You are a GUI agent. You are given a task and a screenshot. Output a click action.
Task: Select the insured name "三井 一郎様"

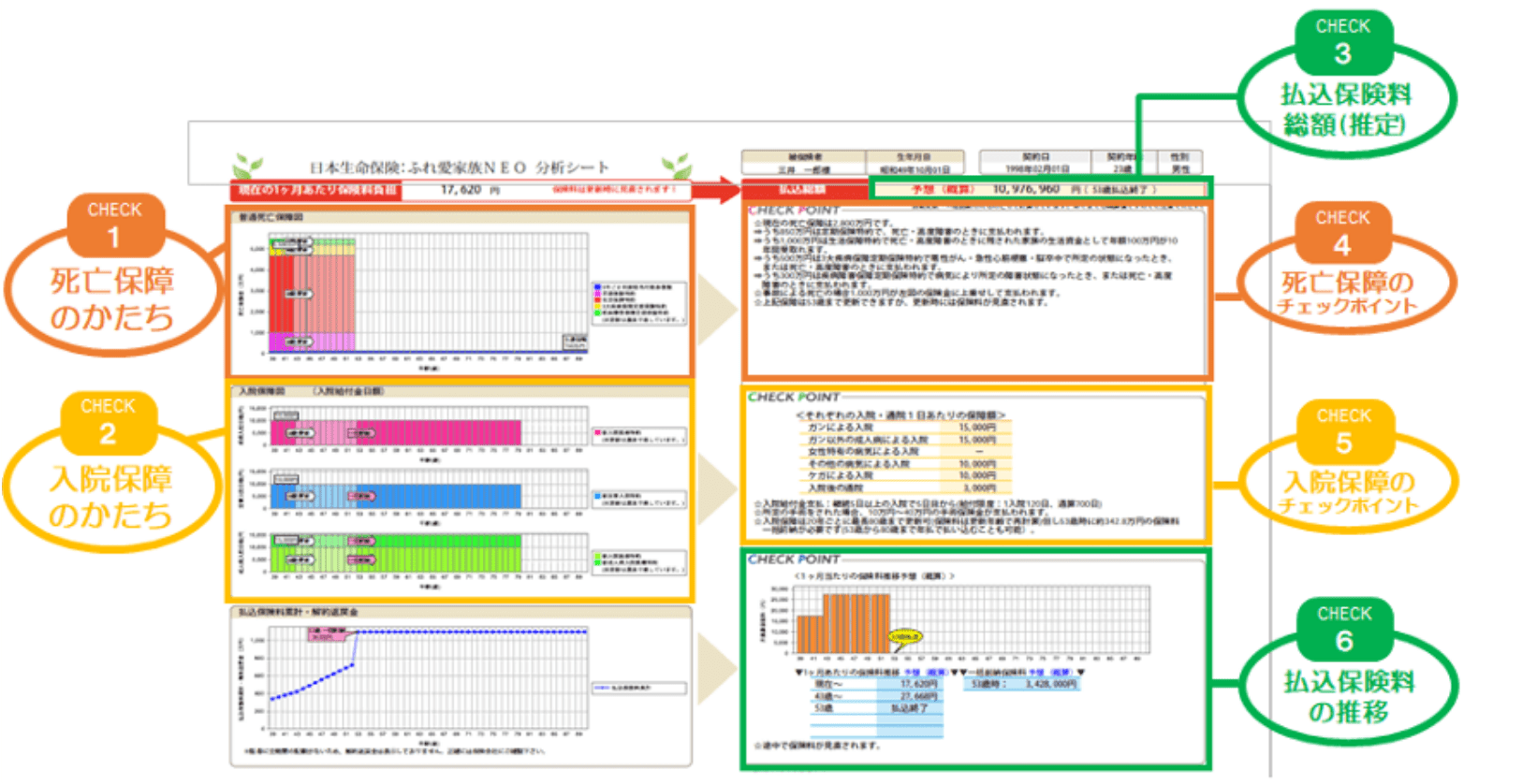(805, 170)
